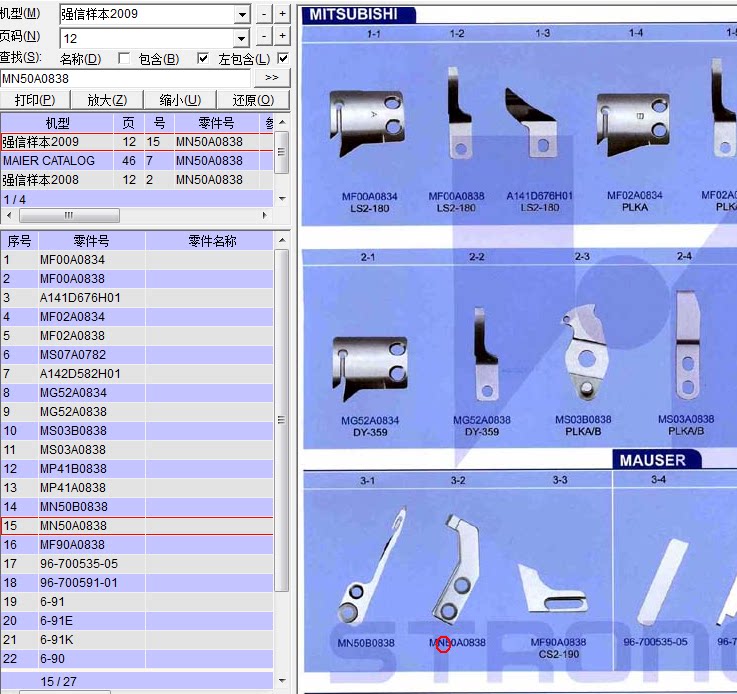Select the 机型 column header
Screen dimensions: 737x694
57,123
